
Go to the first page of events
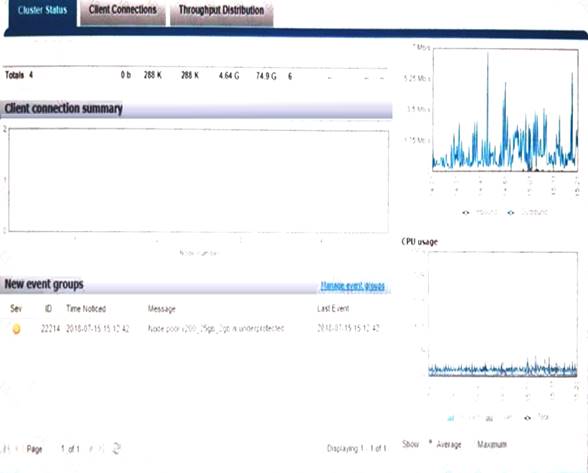pyautogui.click(x=6, y=449)
